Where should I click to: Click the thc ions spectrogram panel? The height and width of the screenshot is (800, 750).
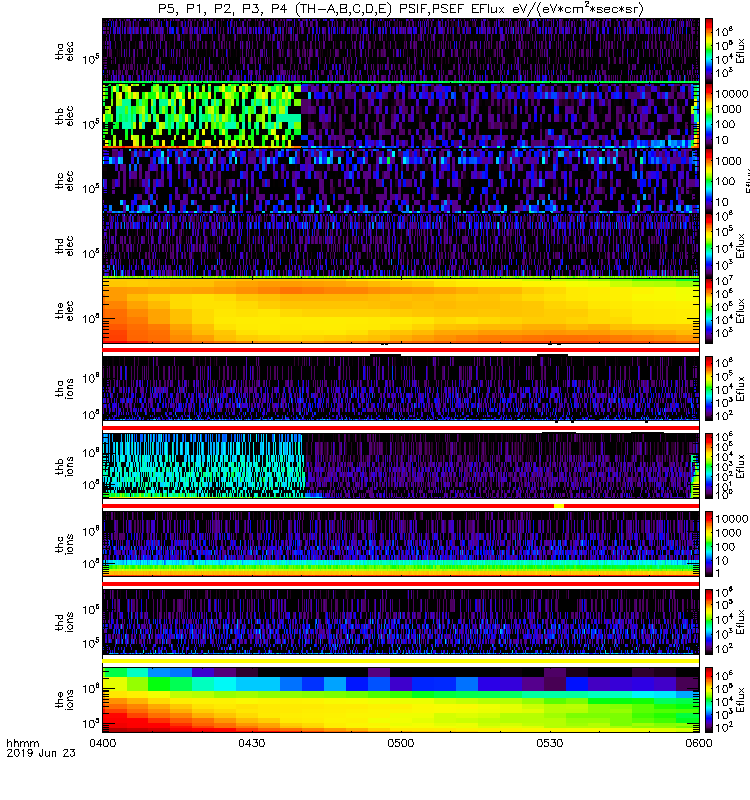tap(401, 544)
